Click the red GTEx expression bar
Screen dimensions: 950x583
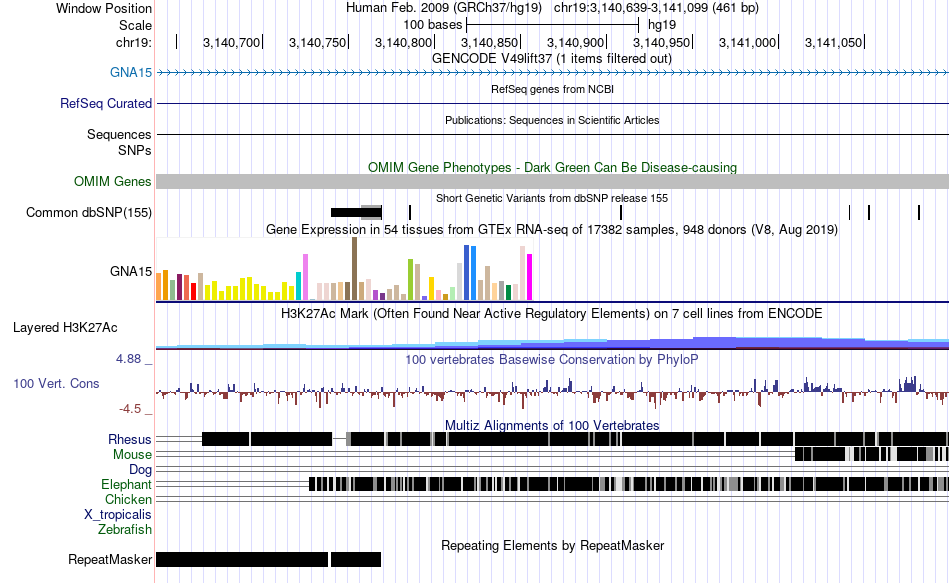[x=193, y=292]
